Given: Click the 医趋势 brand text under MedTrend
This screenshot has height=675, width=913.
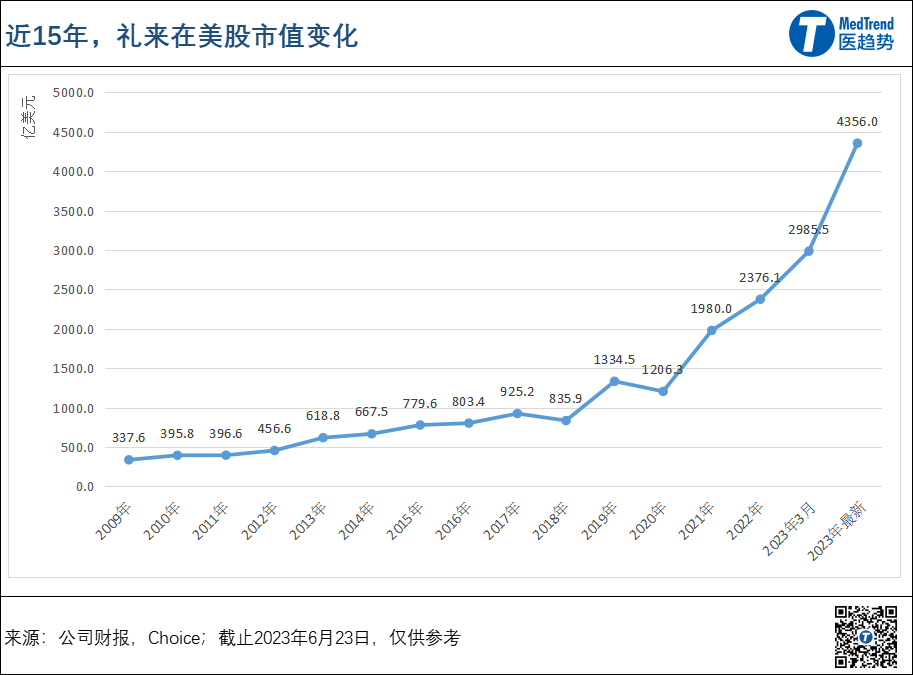Looking at the screenshot, I should pyautogui.click(x=866, y=43).
